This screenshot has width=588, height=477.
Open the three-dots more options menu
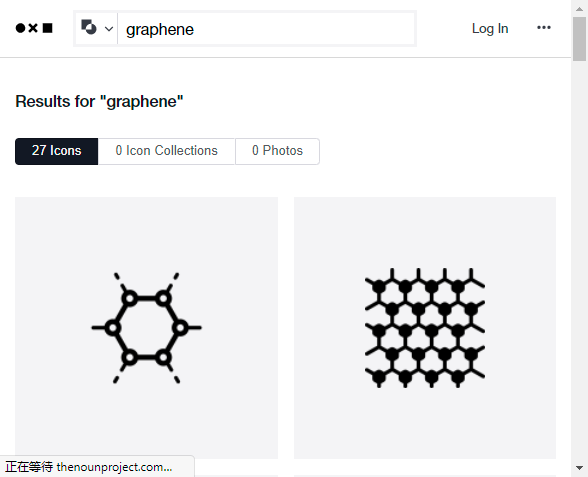click(544, 27)
